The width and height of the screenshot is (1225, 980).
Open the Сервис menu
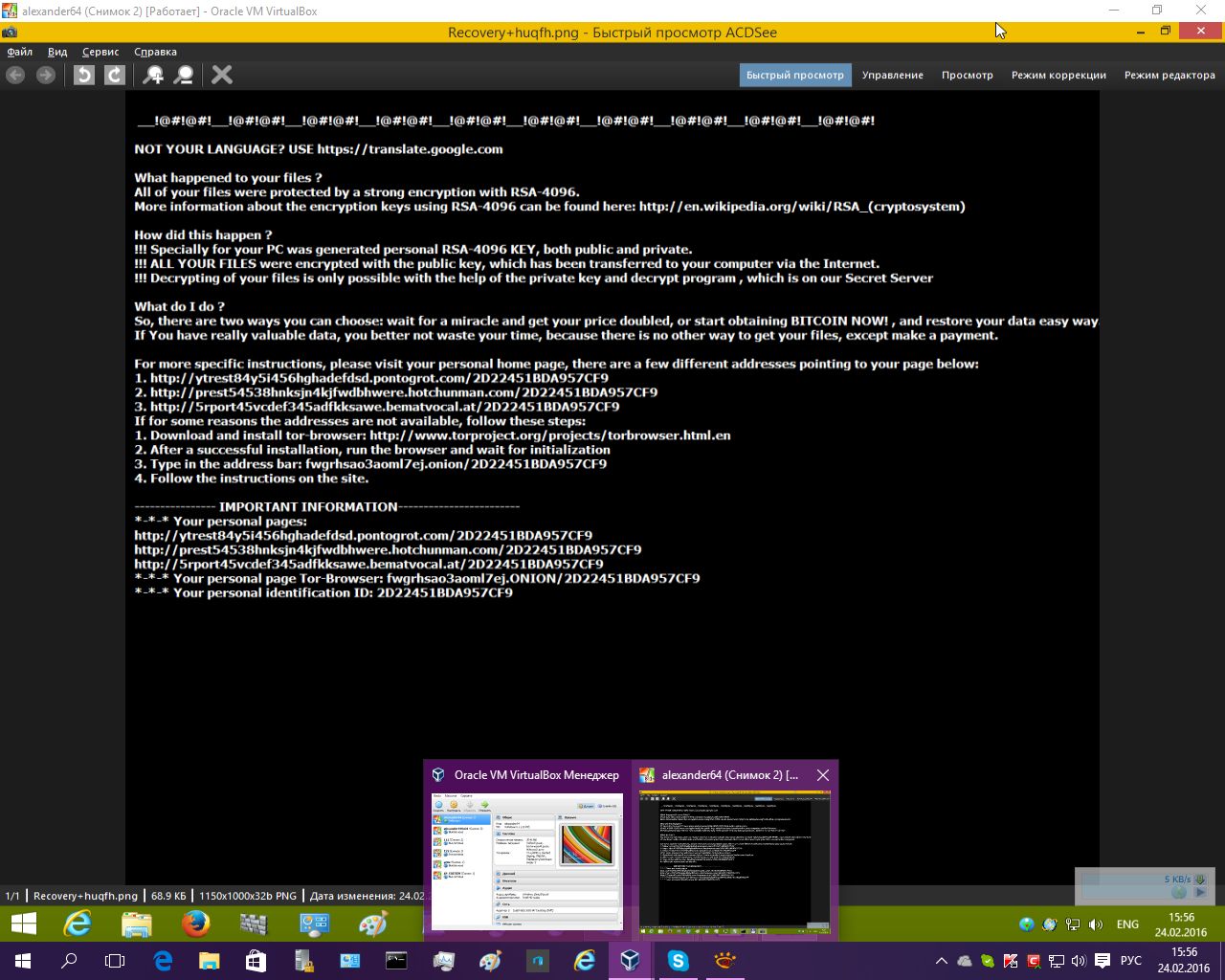point(100,52)
